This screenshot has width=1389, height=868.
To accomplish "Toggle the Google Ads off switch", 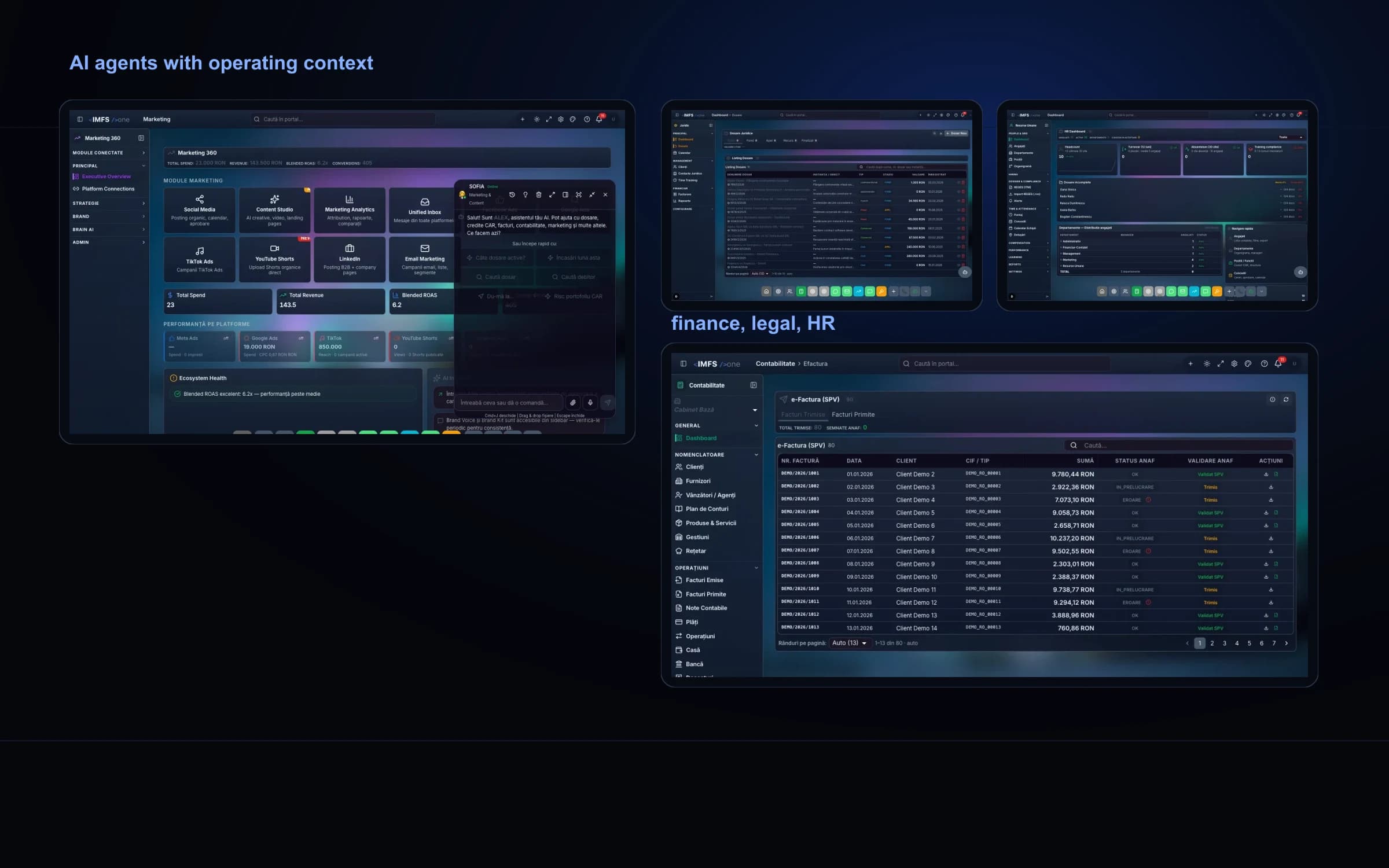I will point(301,339).
